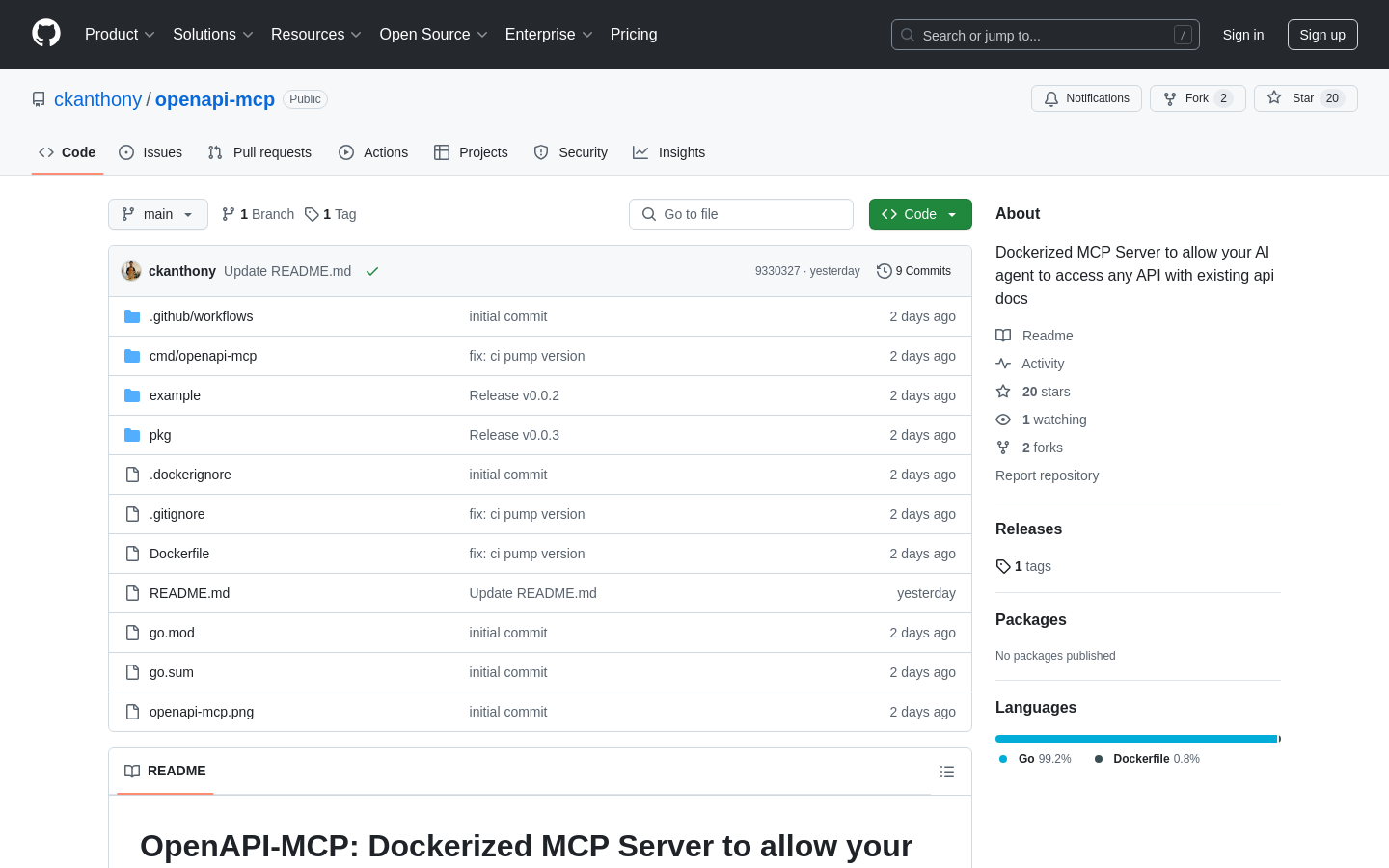
Task: Switch to the Security tab
Action: pos(571,152)
